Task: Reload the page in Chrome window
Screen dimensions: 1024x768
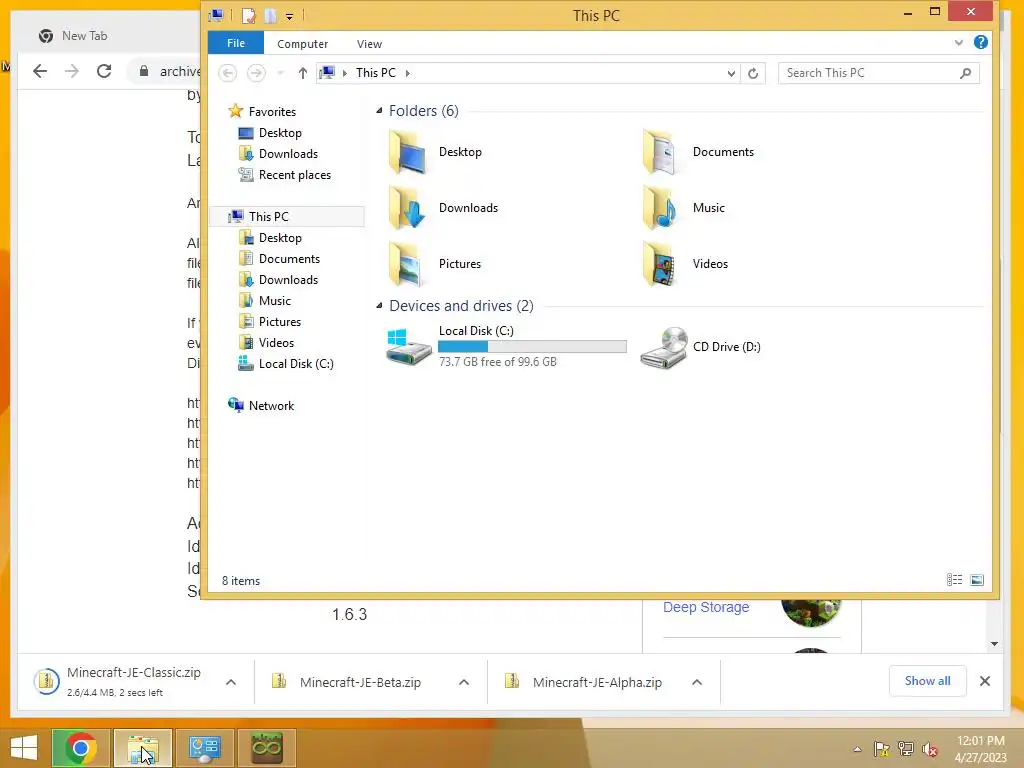Action: pos(104,71)
